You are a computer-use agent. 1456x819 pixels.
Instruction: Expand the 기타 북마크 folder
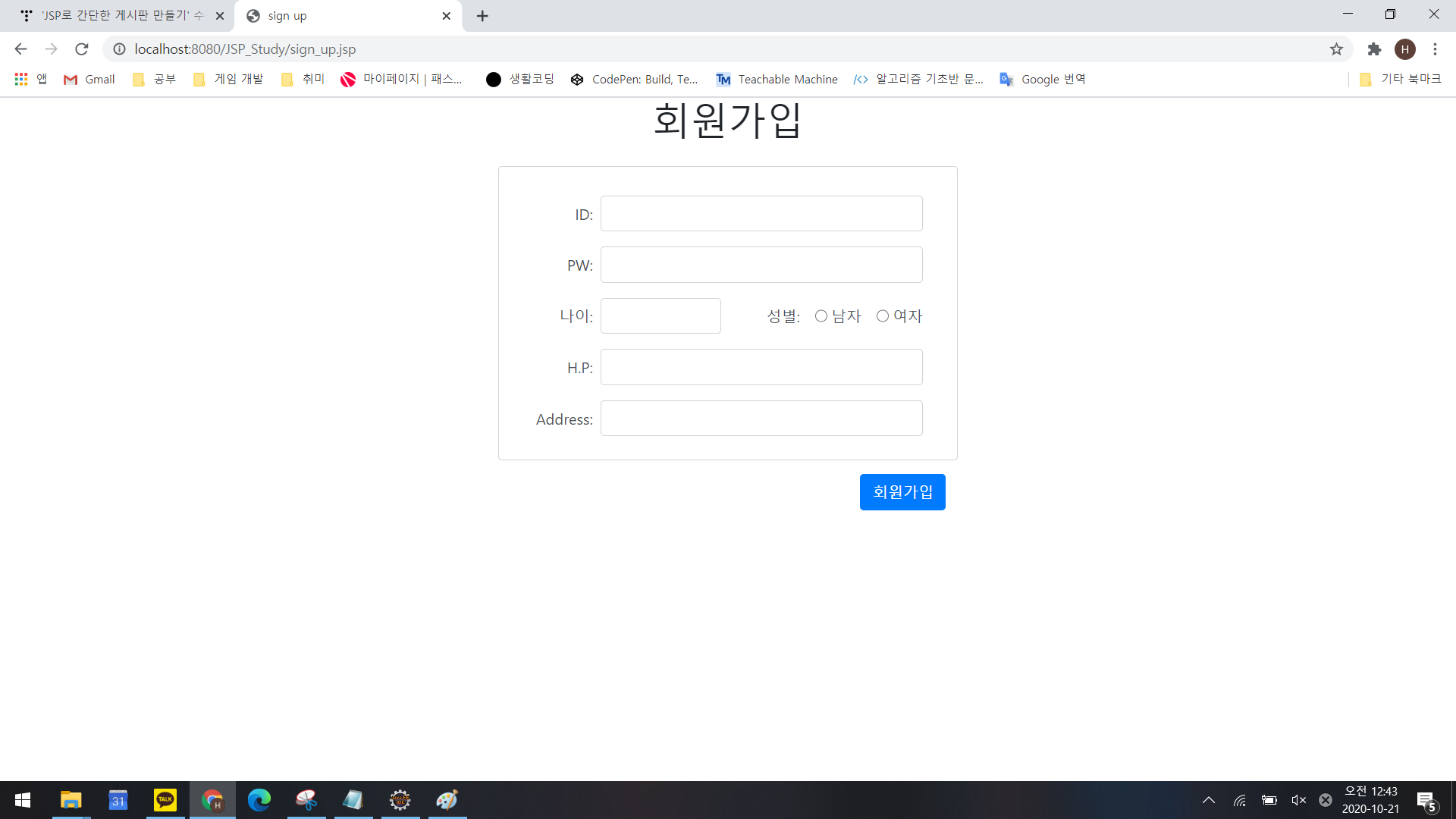click(1400, 79)
